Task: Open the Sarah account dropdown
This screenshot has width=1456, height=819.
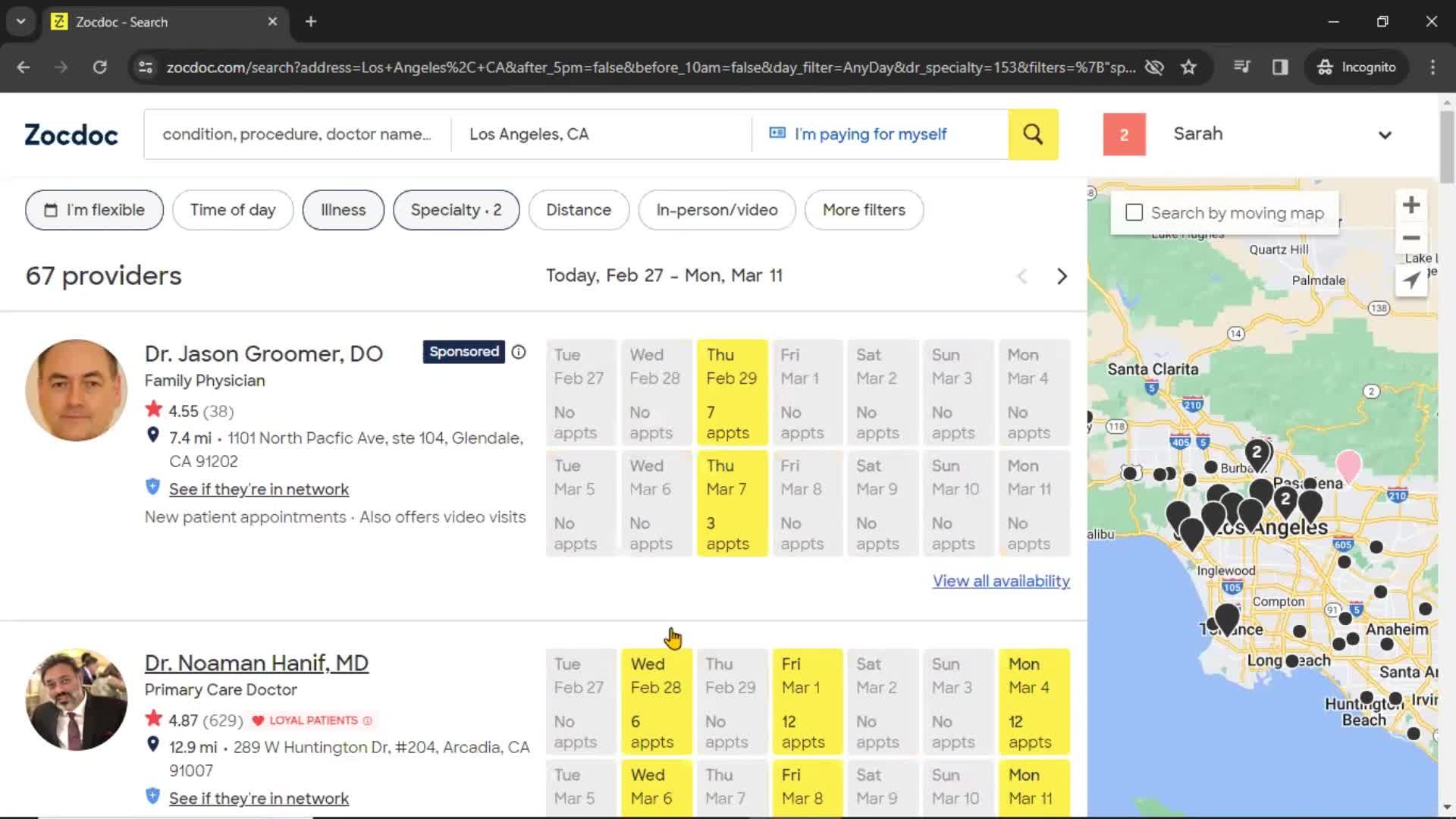Action: [1282, 134]
